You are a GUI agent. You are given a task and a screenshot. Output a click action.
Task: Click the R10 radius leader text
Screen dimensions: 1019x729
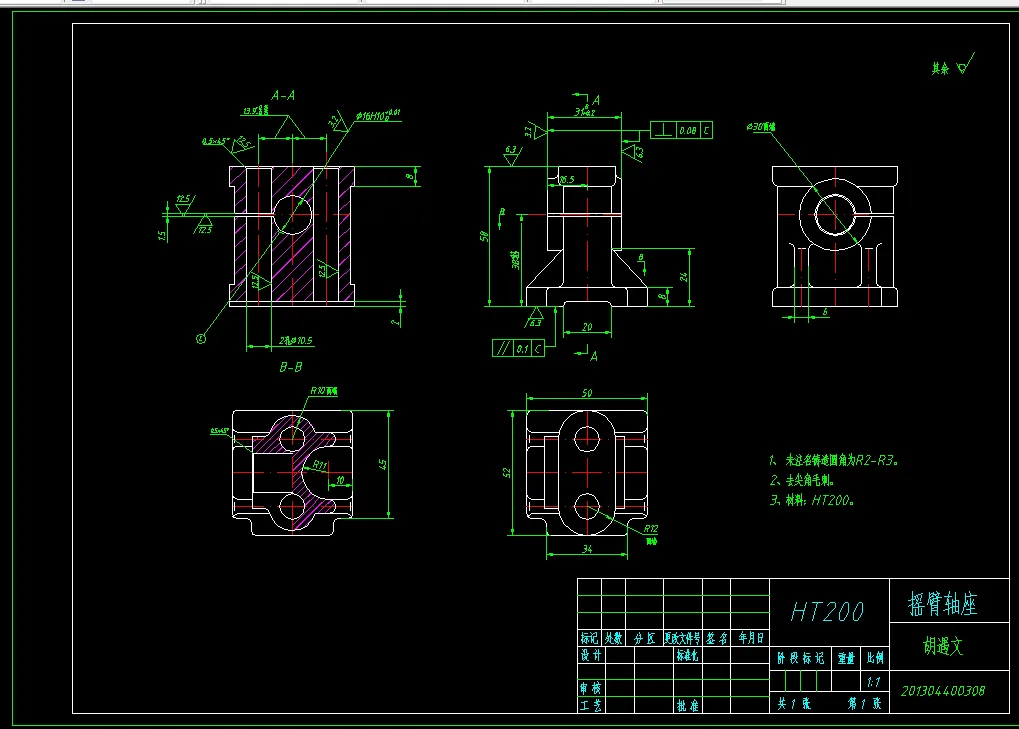[x=324, y=391]
